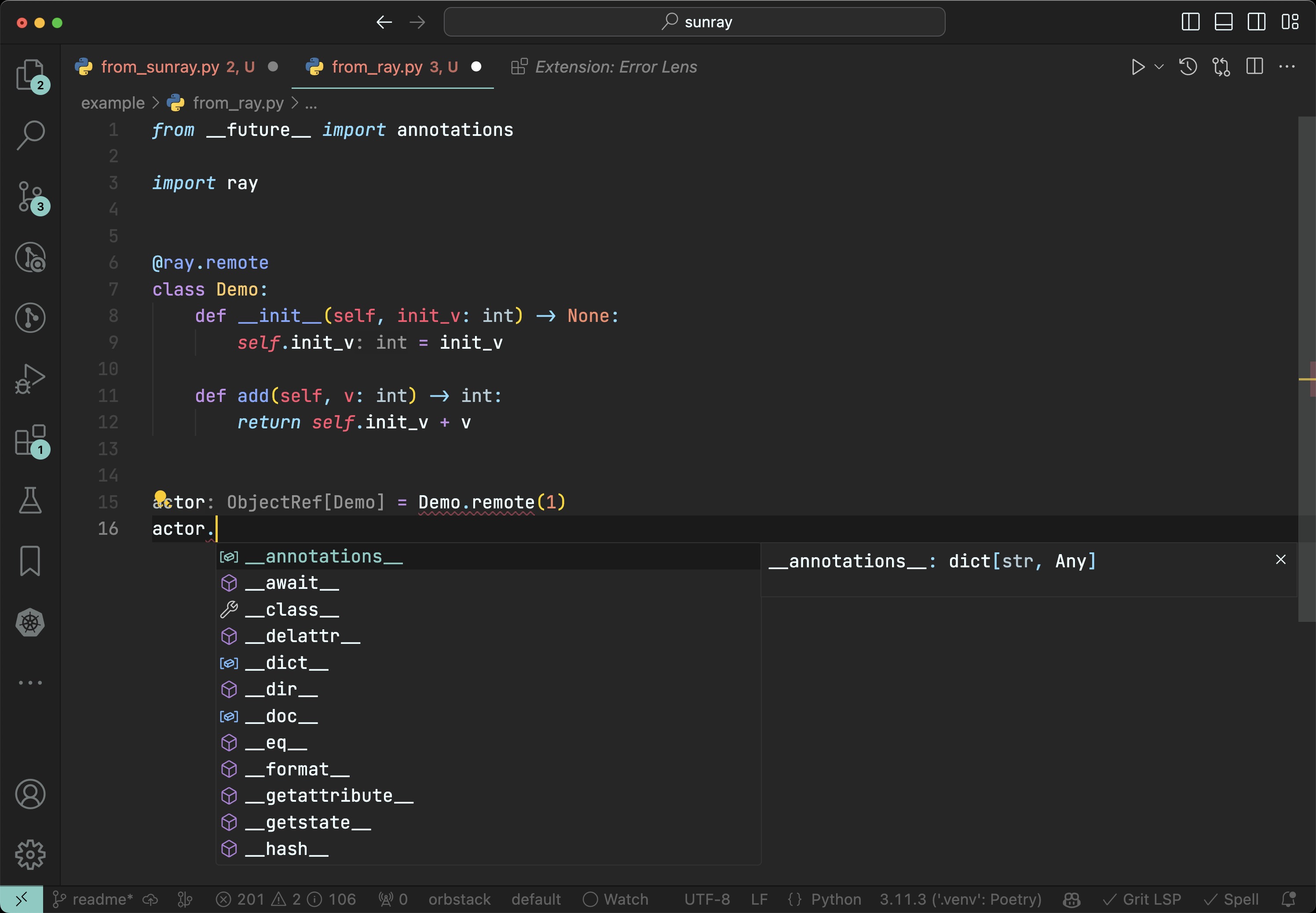Switch to Extension: Error Lens tab

[x=615, y=67]
